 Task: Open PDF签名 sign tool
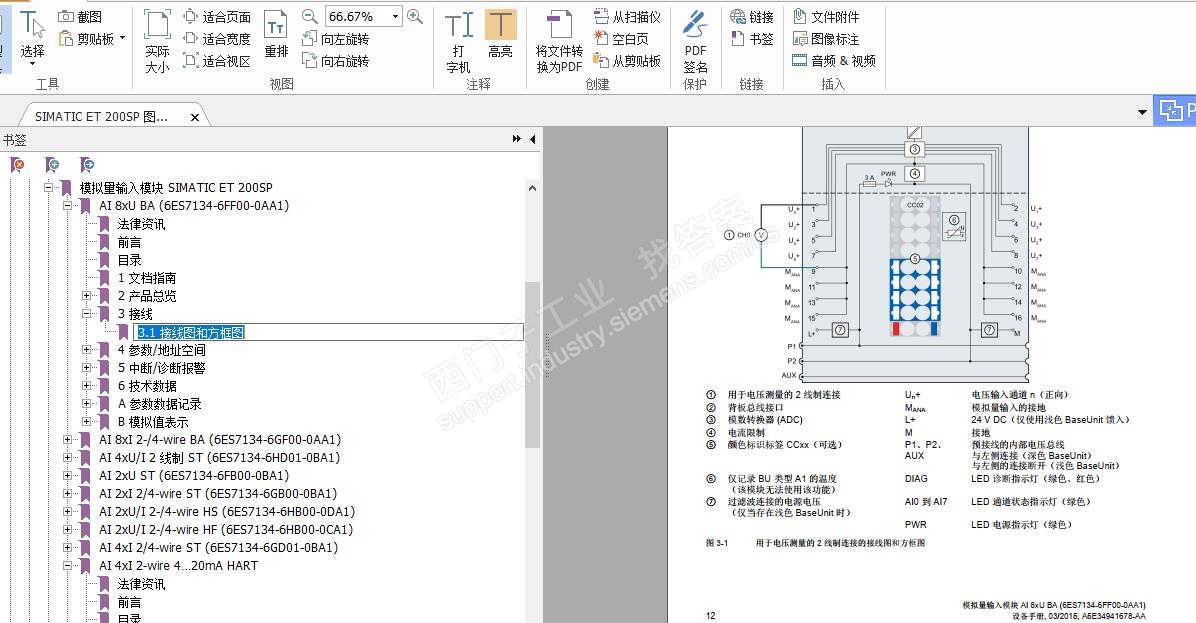click(x=695, y=42)
